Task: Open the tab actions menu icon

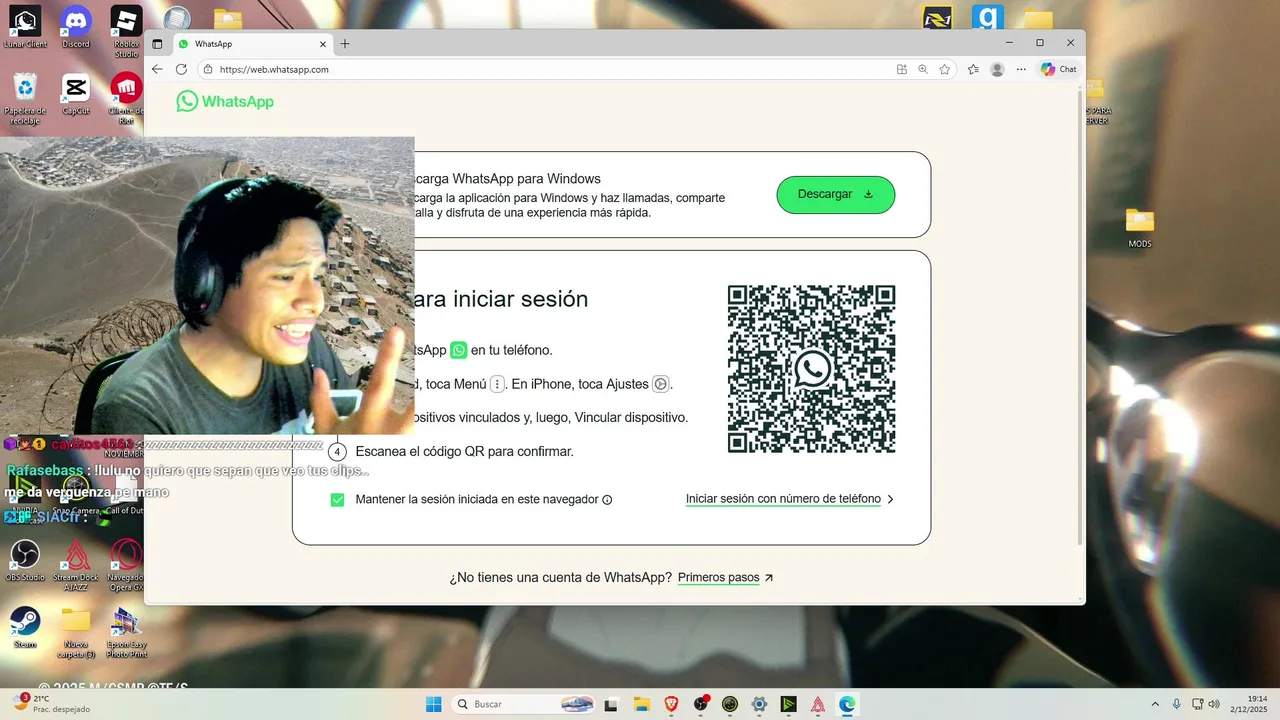Action: [157, 44]
